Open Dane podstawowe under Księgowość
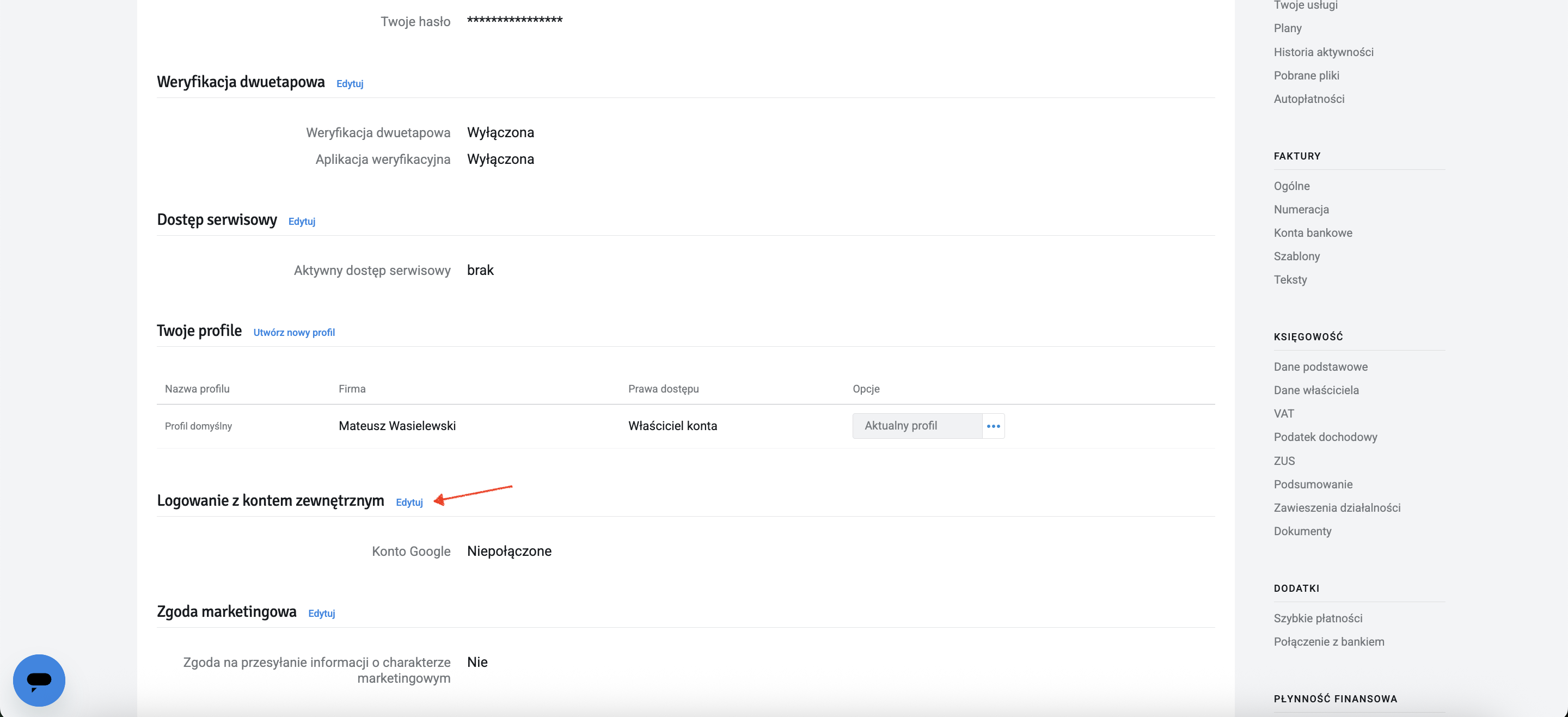The image size is (1568, 717). click(x=1320, y=366)
